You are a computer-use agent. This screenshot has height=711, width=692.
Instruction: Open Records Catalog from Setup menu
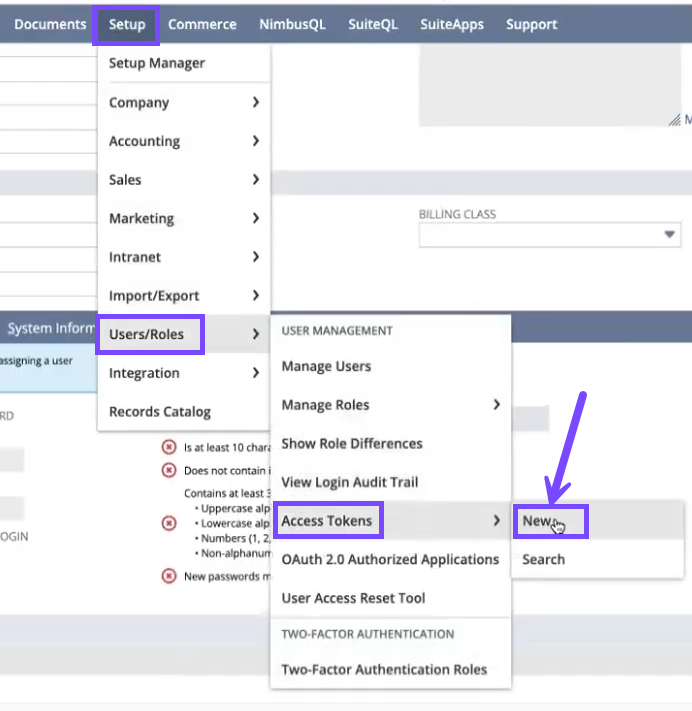pos(160,411)
